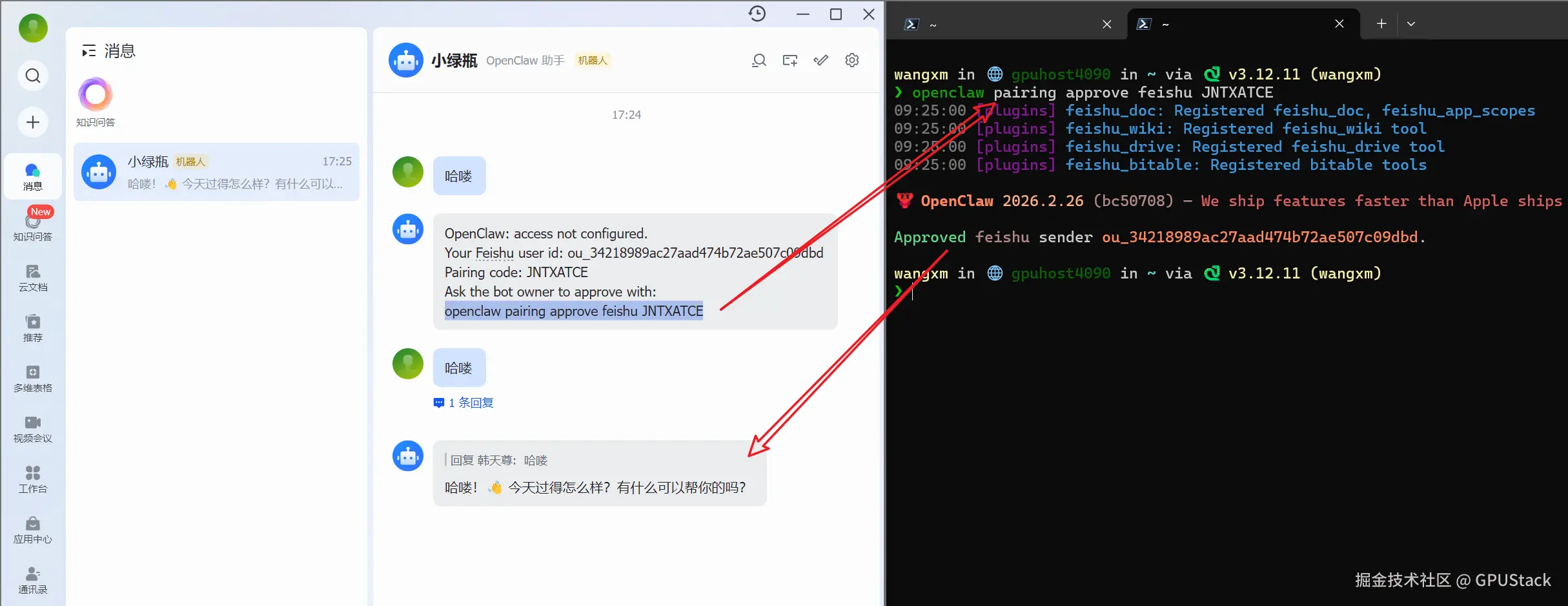Open 视频会议 video meetings
Viewport: 1568px width, 606px height.
[33, 429]
